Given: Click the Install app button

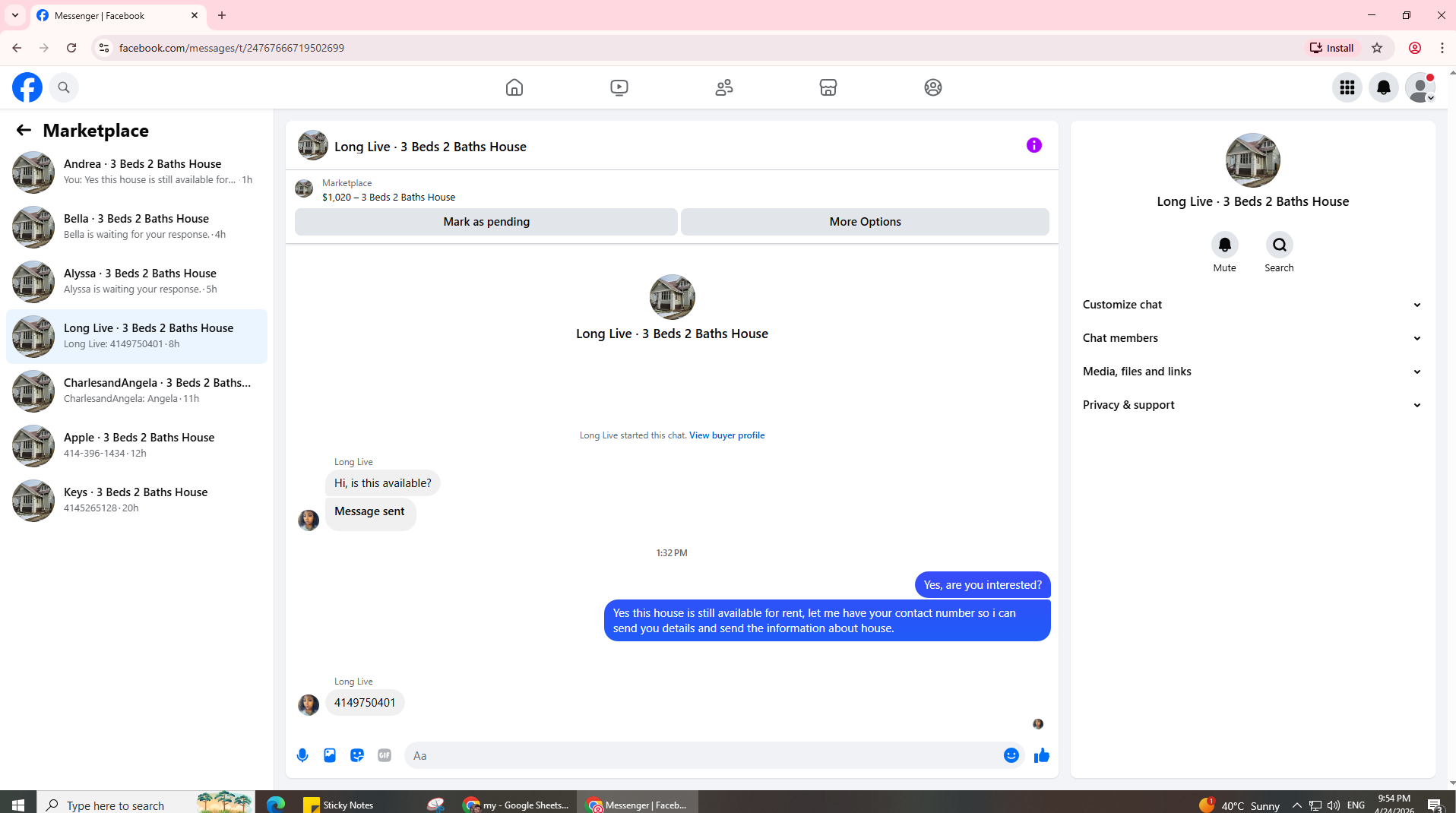Looking at the screenshot, I should (1331, 48).
